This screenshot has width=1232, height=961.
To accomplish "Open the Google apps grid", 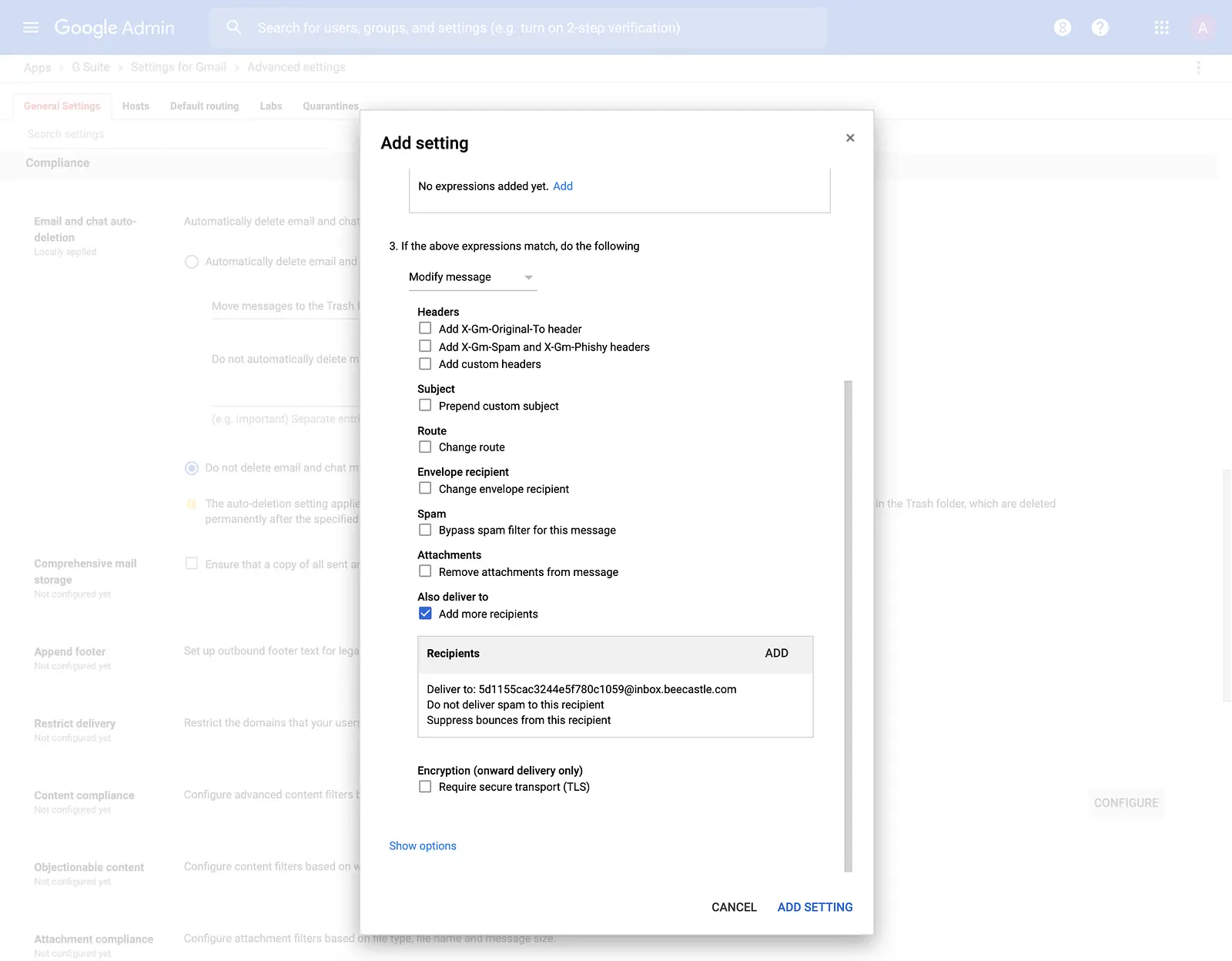I will coord(1162,28).
